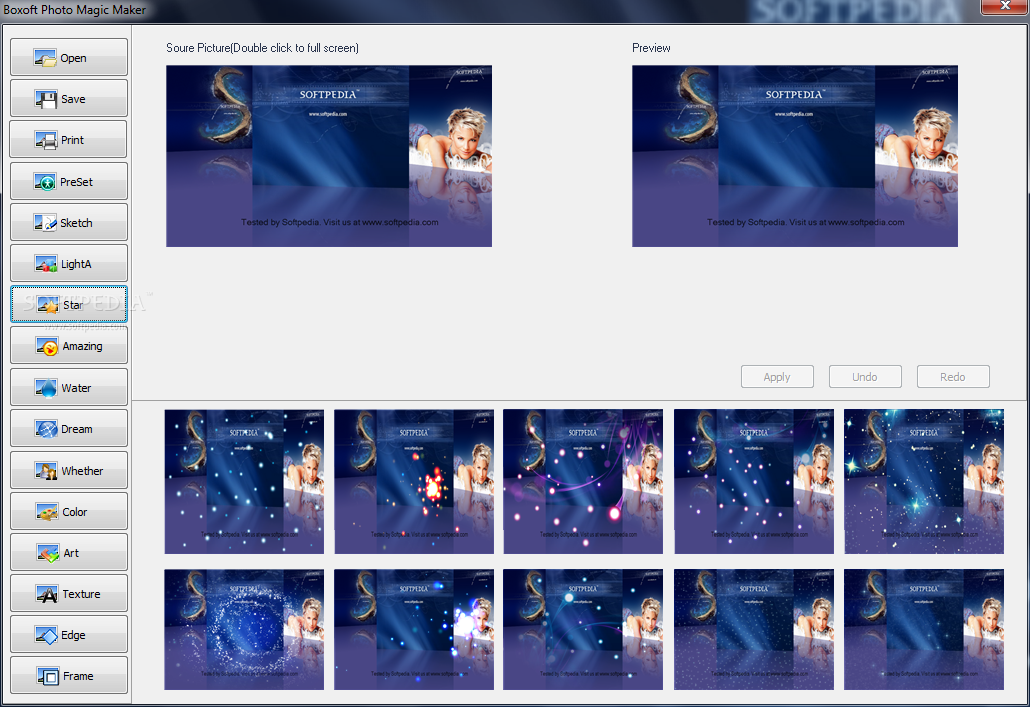Click the Soure Picture image

(329, 156)
